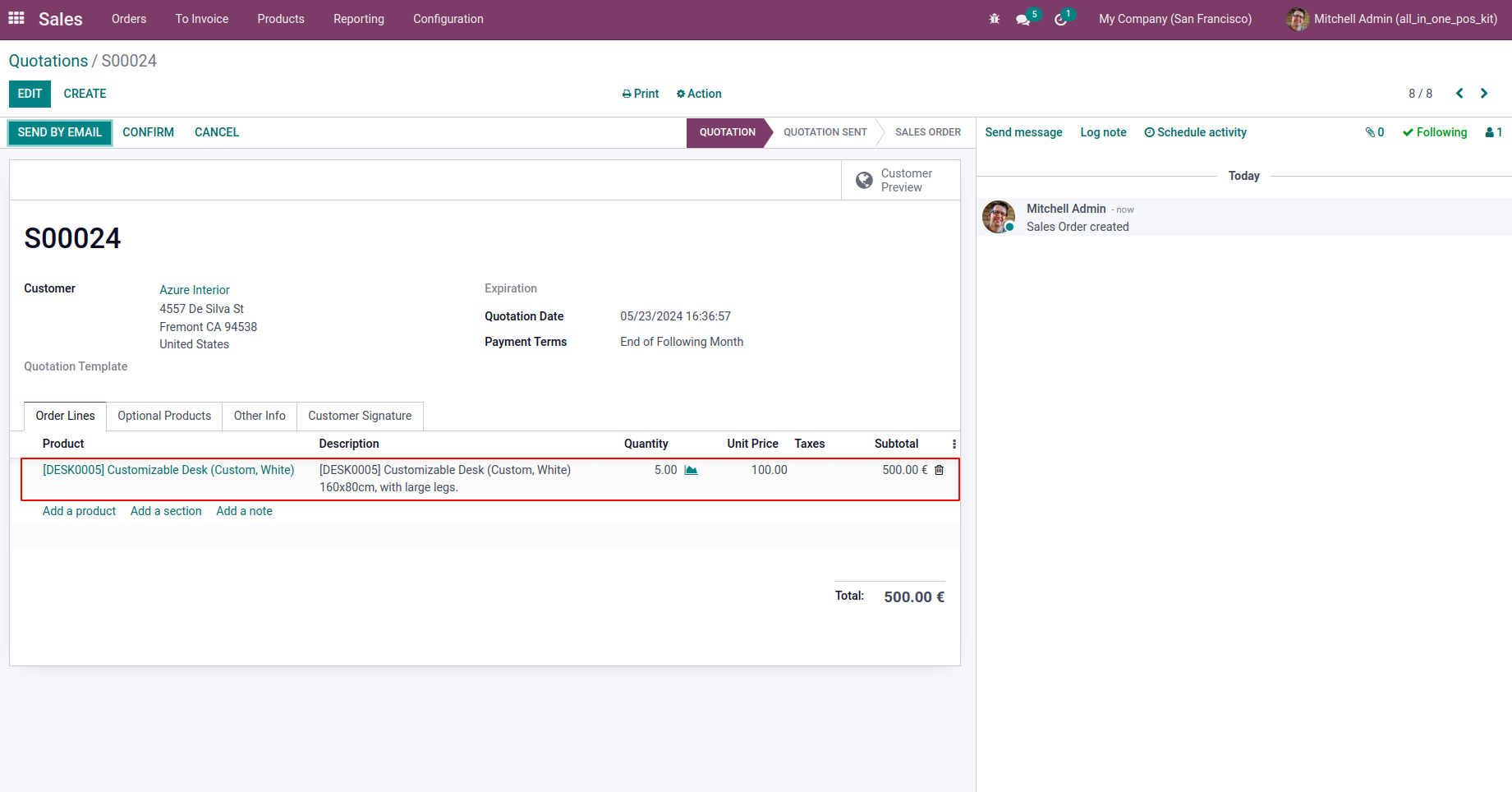Open the Quotations breadcrumb link
Screen dimensions: 1512x792
[x=48, y=61]
